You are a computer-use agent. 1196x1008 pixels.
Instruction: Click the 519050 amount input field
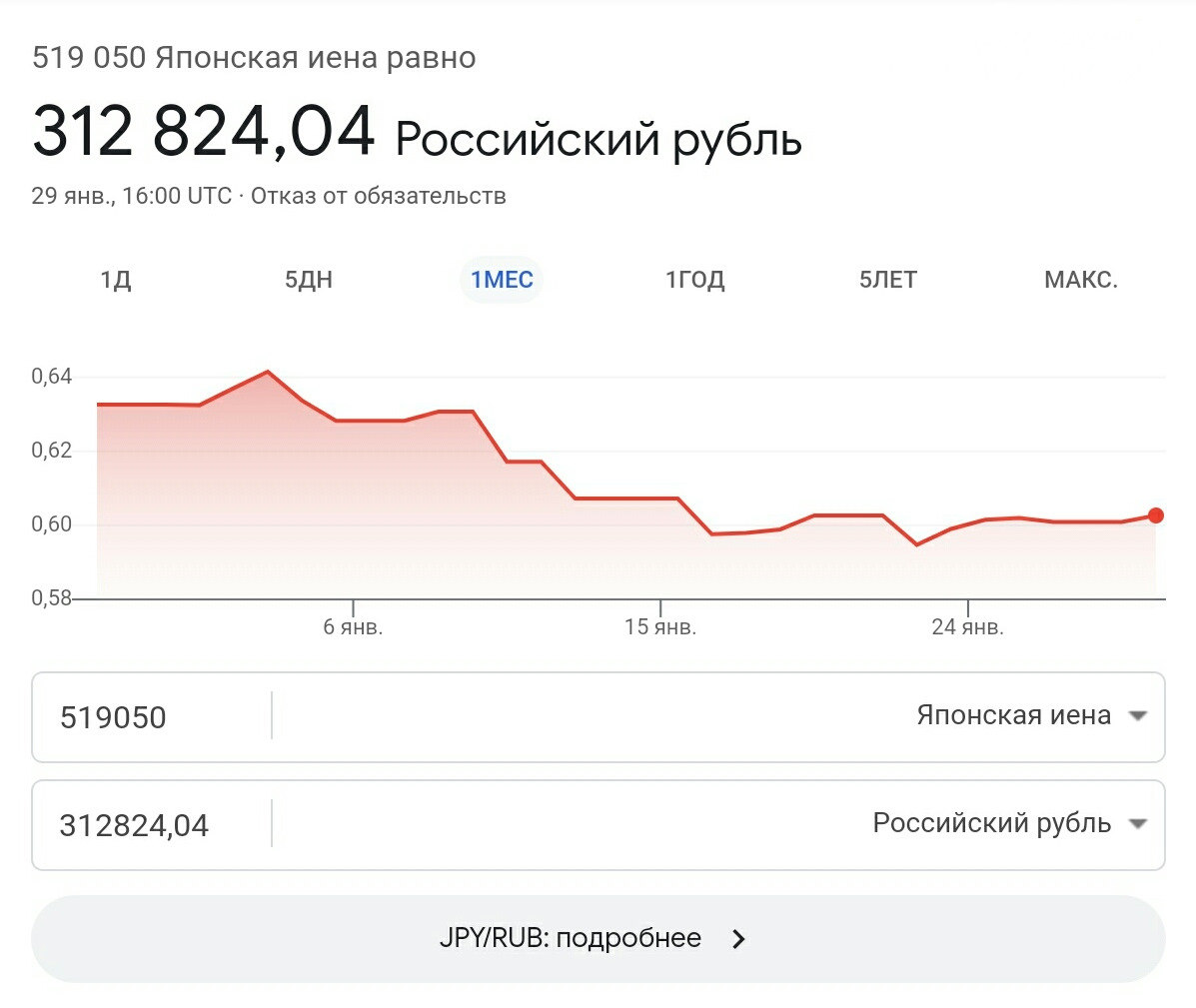pos(150,717)
